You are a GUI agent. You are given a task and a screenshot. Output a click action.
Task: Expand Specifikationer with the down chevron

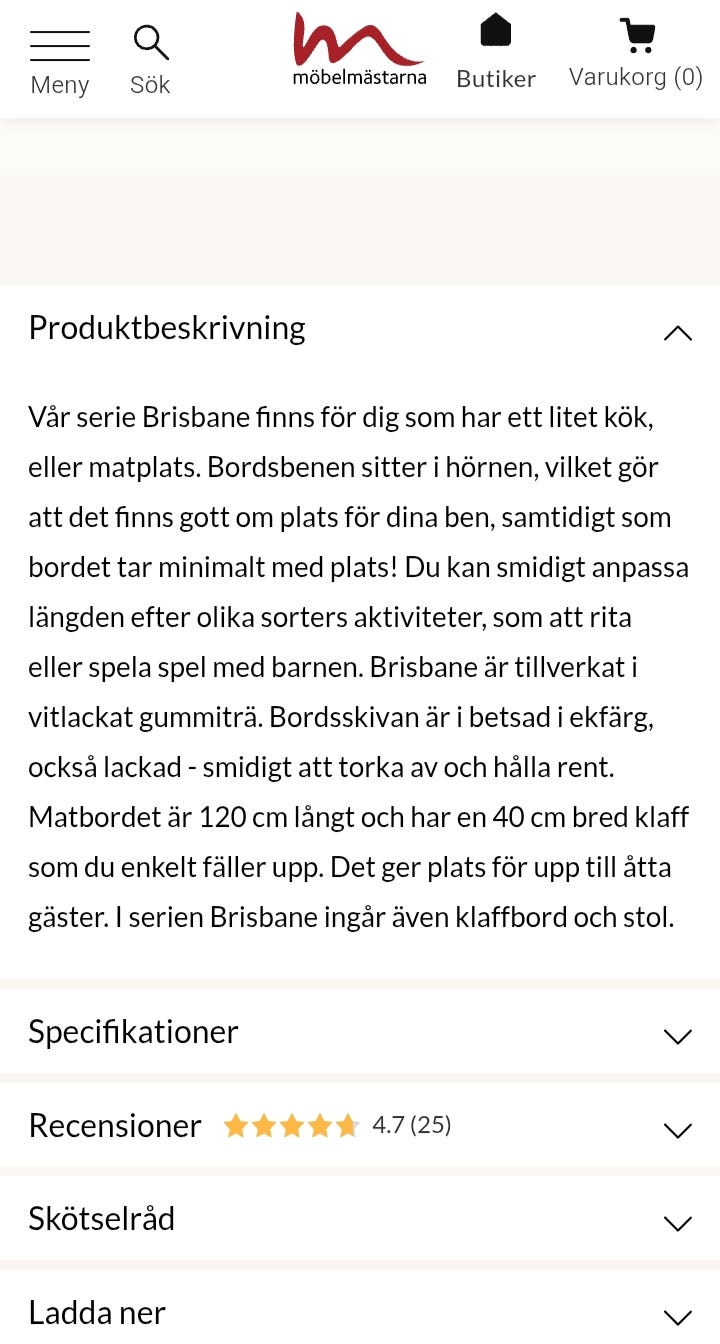[x=677, y=1036]
